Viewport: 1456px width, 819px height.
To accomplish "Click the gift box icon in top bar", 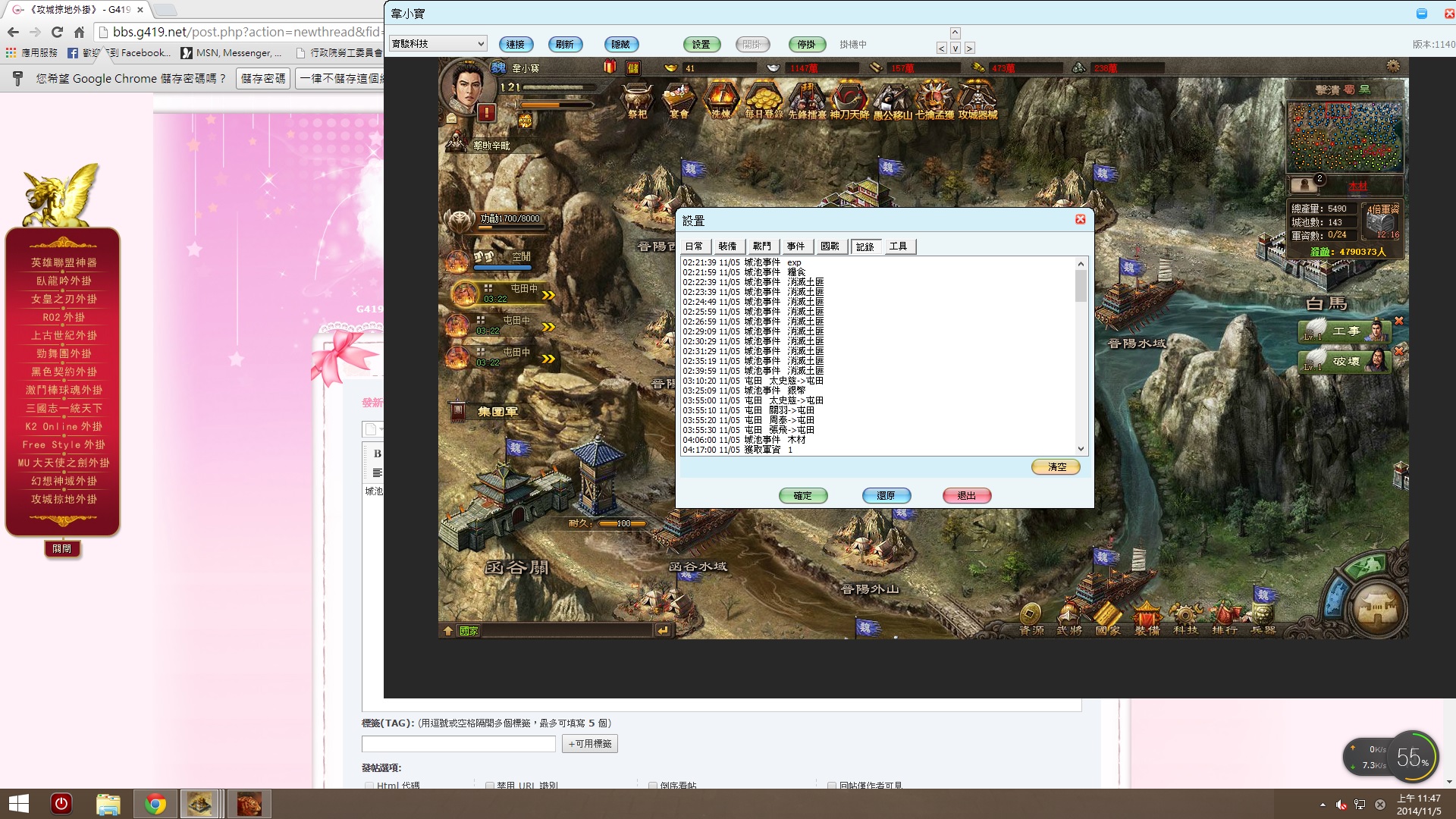I will coord(610,67).
